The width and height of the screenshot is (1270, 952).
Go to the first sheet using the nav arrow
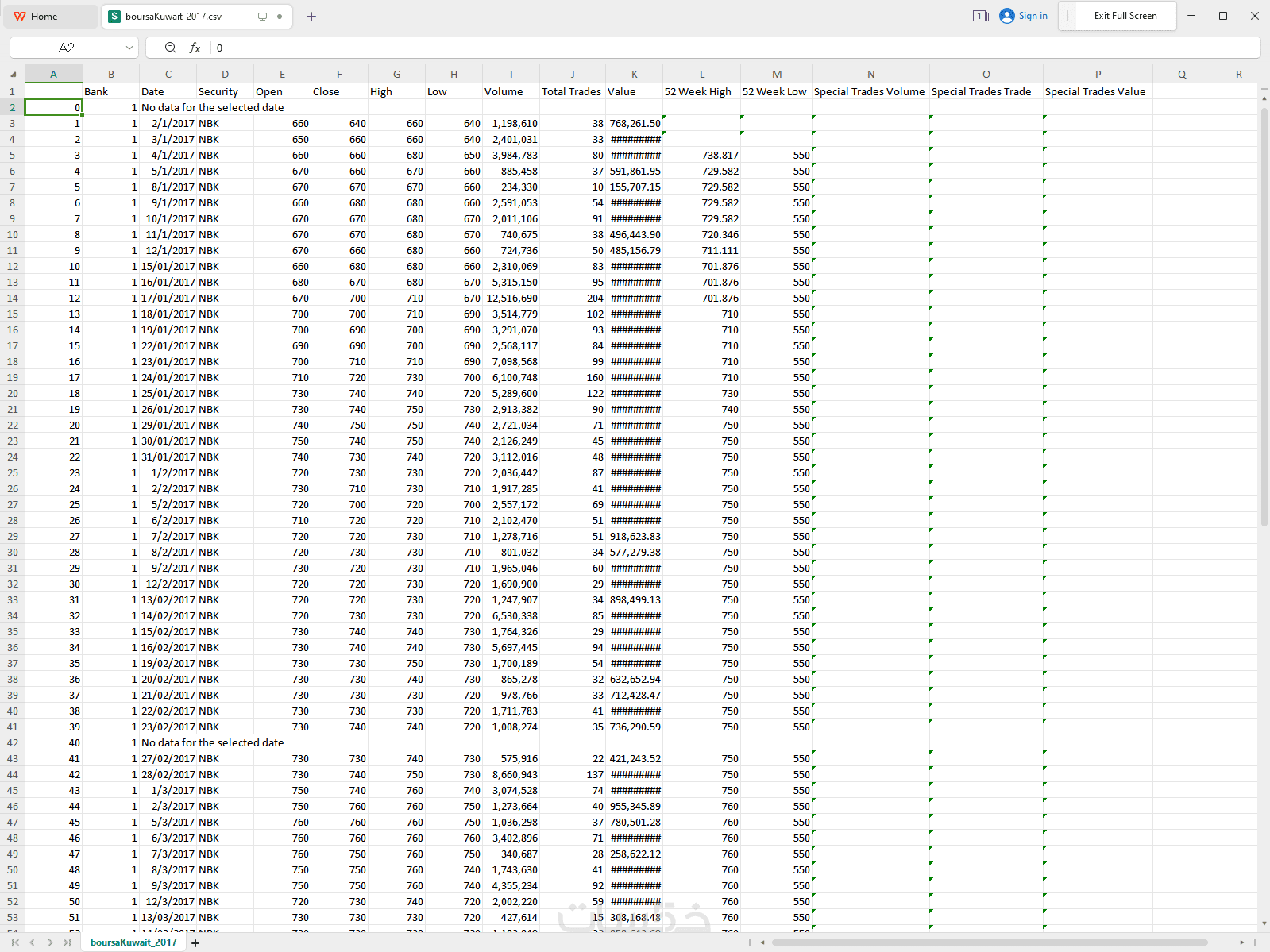click(x=15, y=942)
